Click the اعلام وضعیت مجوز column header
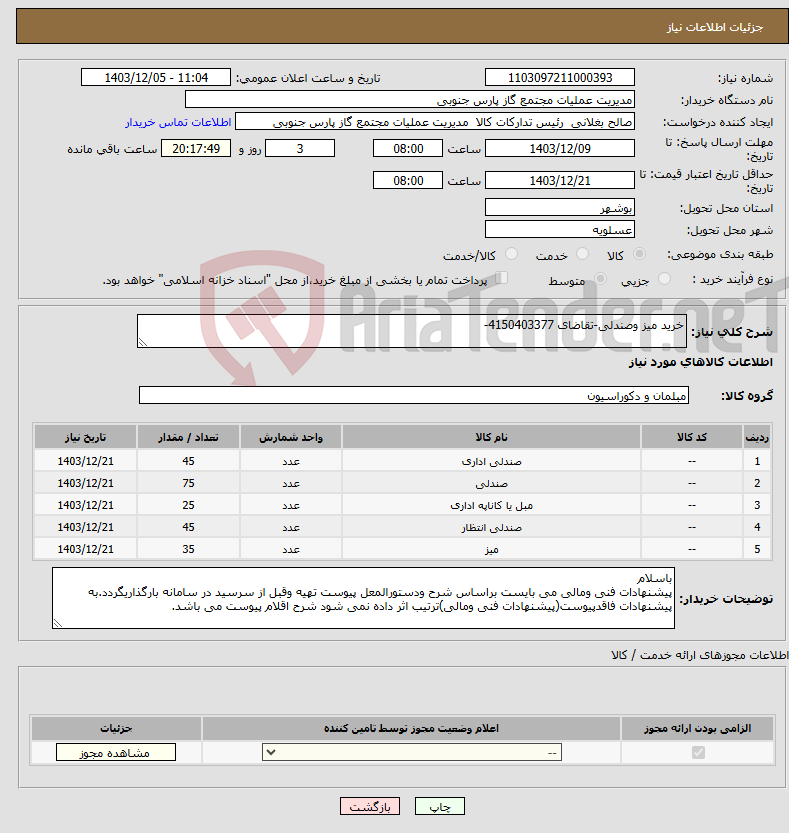 [x=411, y=728]
